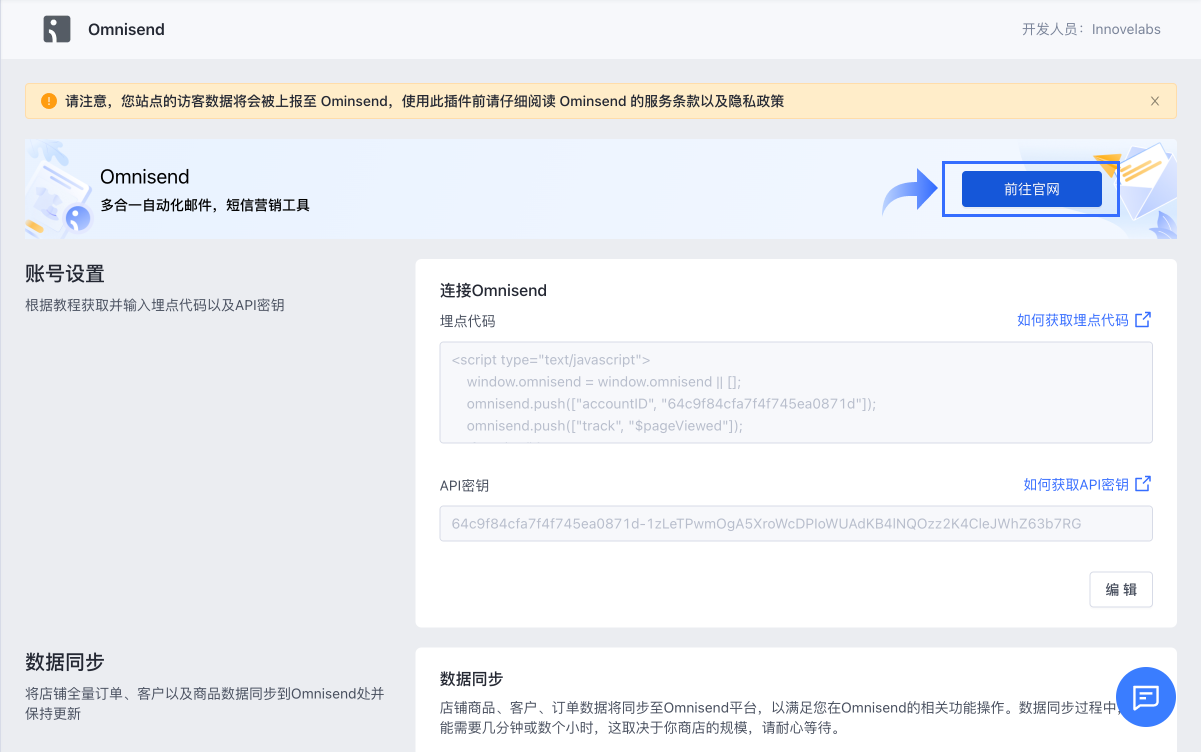Click the 多合一自动化邮件，短信营销工具 tagline

[x=205, y=205]
